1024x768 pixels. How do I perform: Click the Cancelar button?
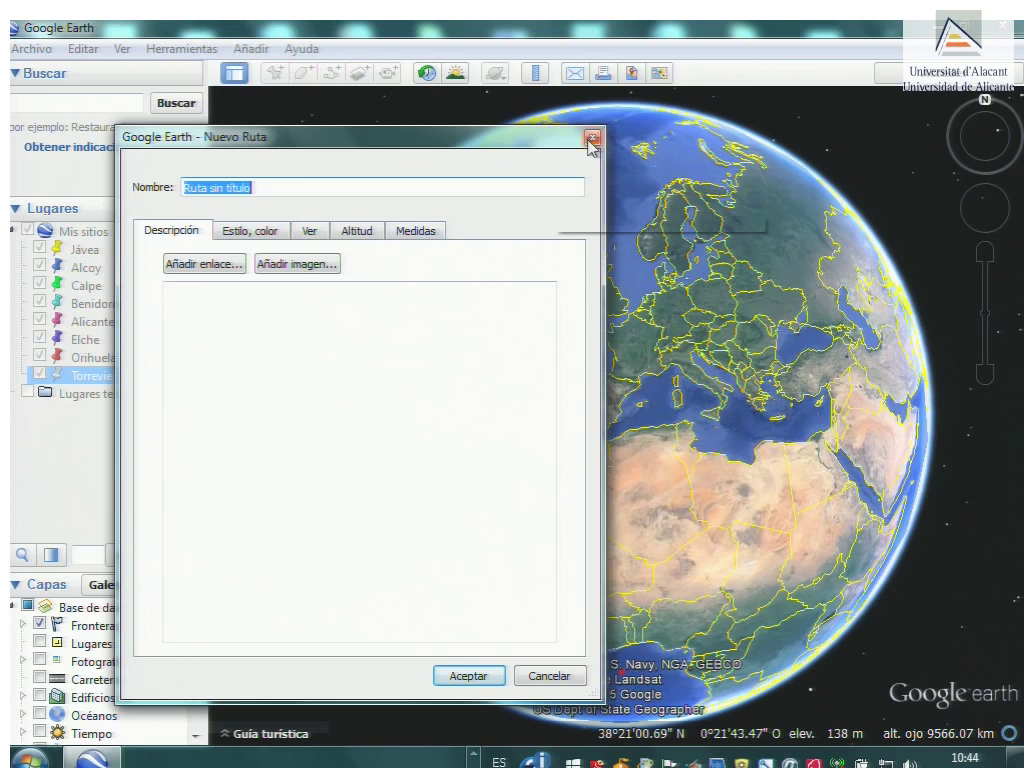(549, 676)
